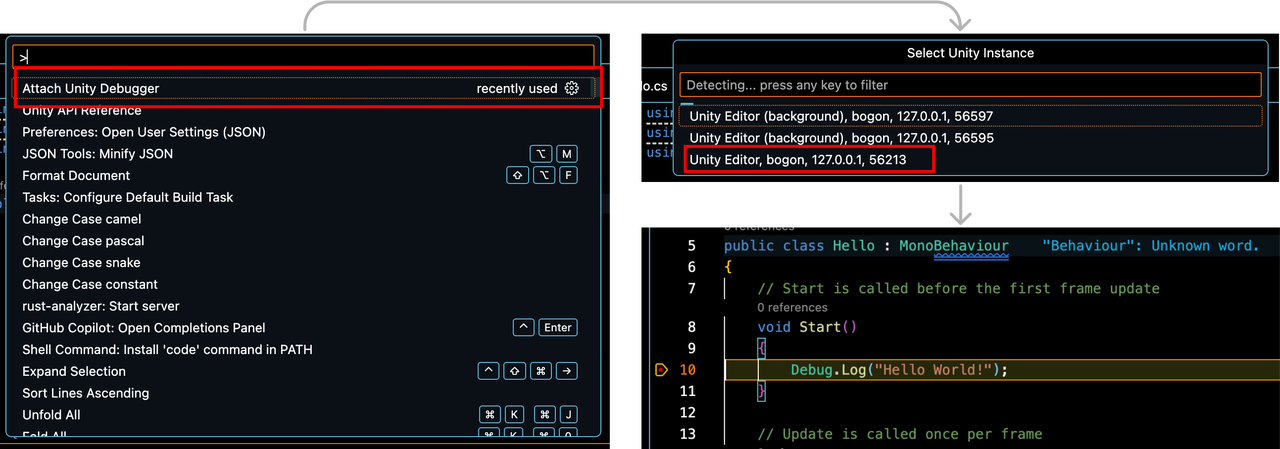This screenshot has width=1280, height=449.
Task: Click the J key badge for Unfold All
Action: [567, 415]
